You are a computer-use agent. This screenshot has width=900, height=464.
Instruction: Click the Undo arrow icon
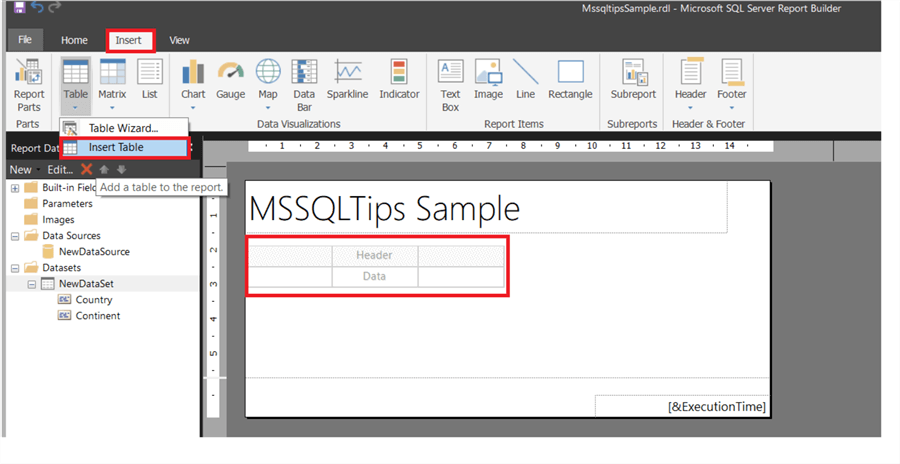point(37,7)
